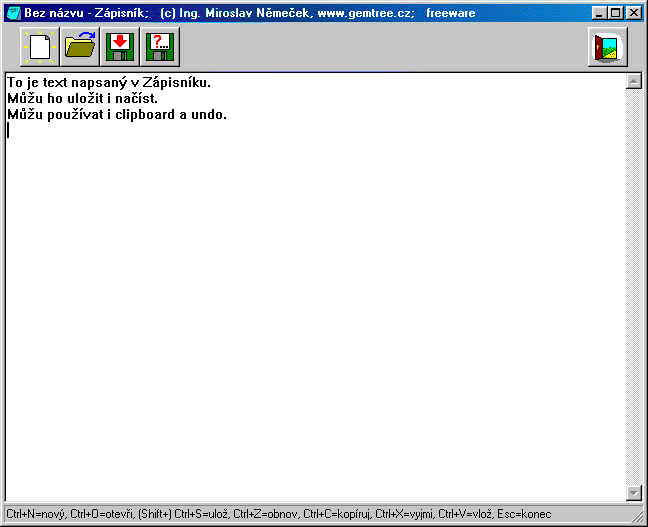Click the Zápisník app icon in title bar

coord(14,13)
